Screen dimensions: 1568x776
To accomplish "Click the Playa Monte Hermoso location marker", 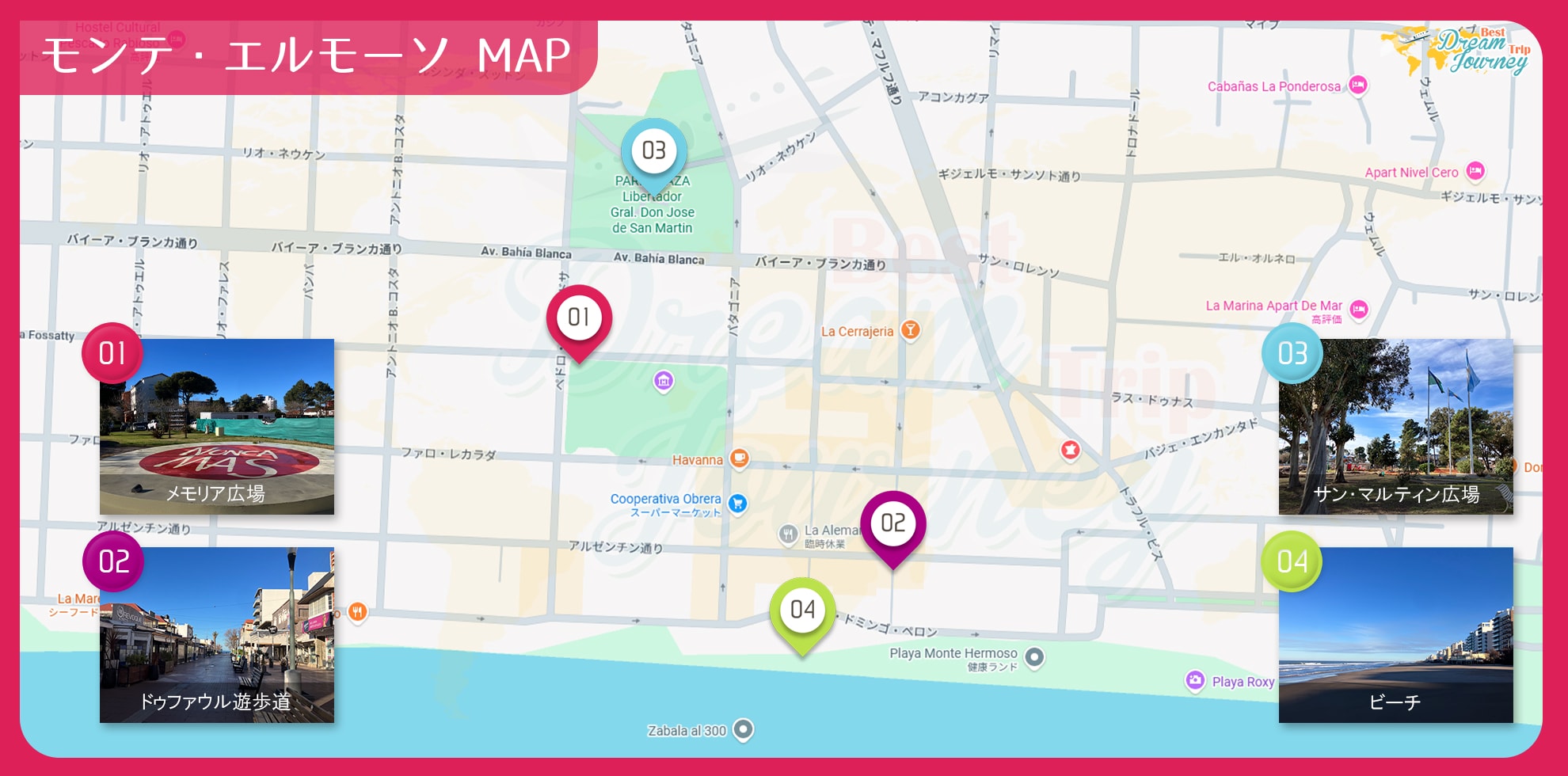I will pyautogui.click(x=1034, y=657).
